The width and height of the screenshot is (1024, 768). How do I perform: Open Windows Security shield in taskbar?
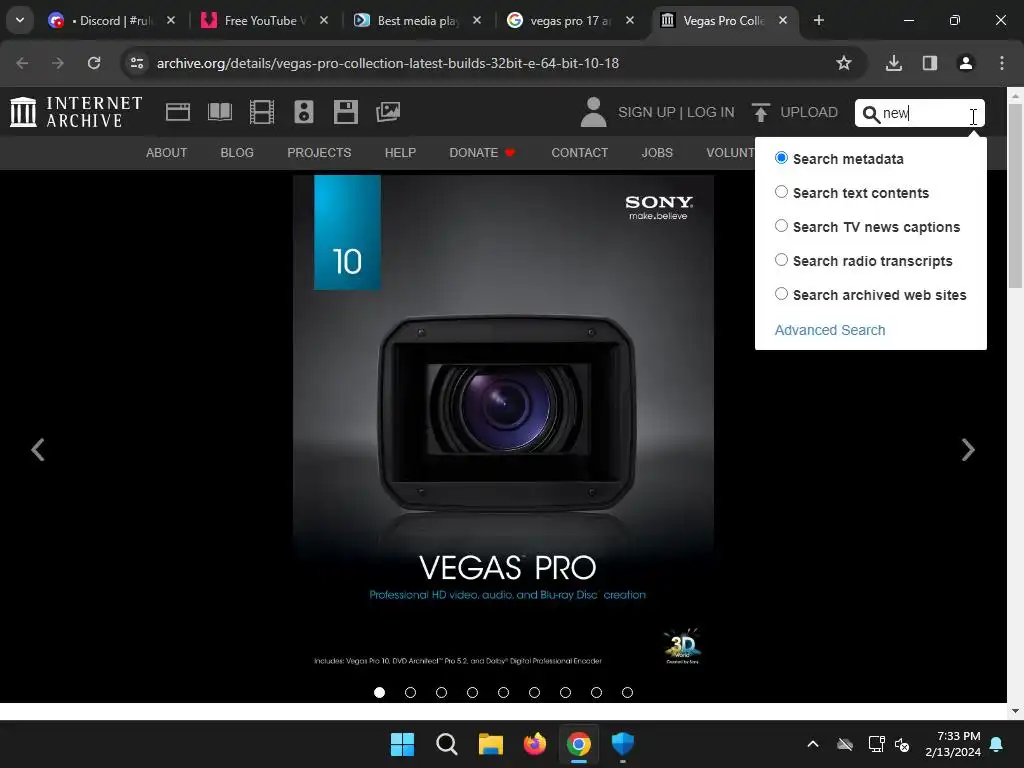pos(622,744)
